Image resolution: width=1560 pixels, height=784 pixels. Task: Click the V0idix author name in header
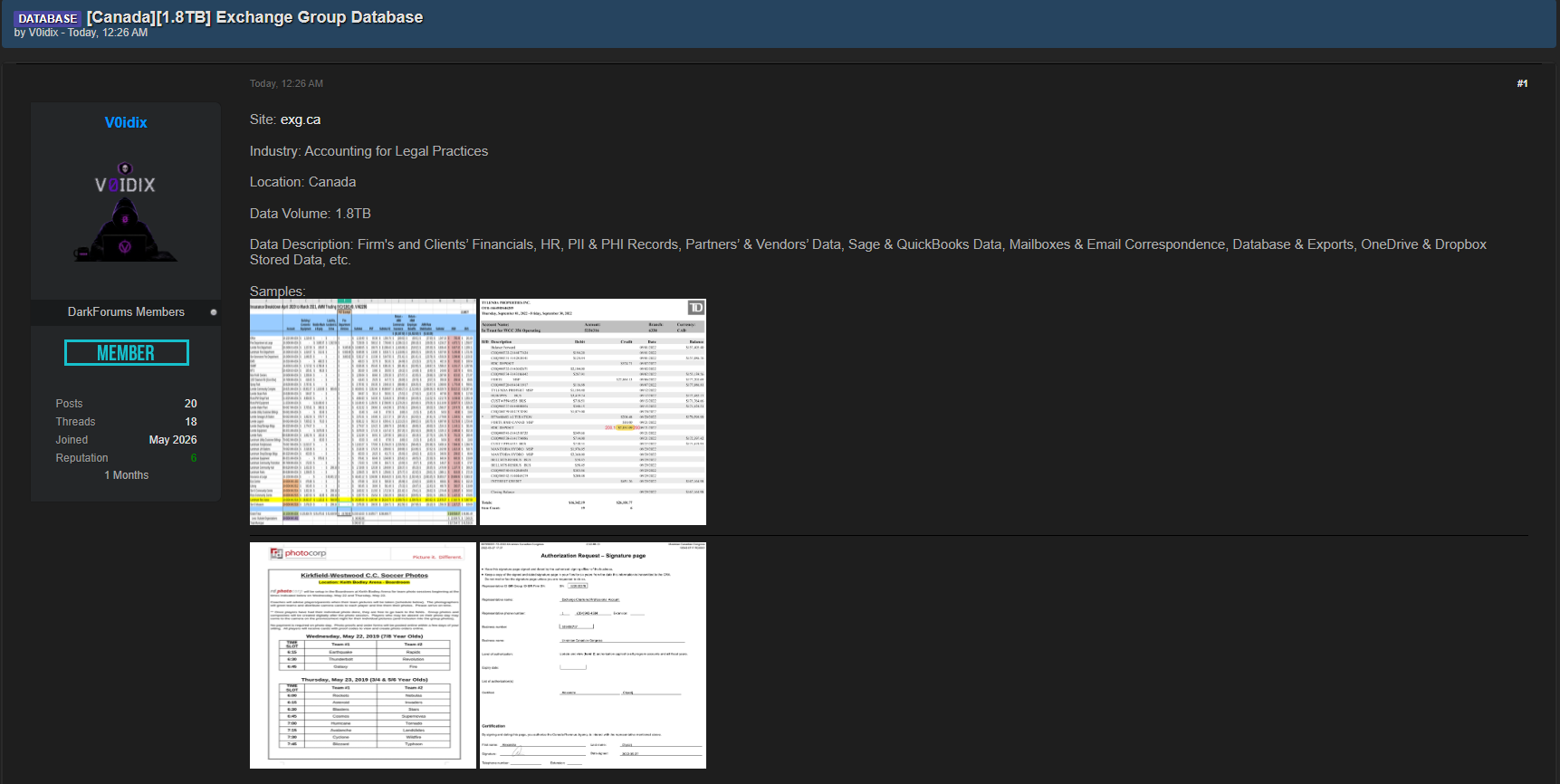pos(43,33)
